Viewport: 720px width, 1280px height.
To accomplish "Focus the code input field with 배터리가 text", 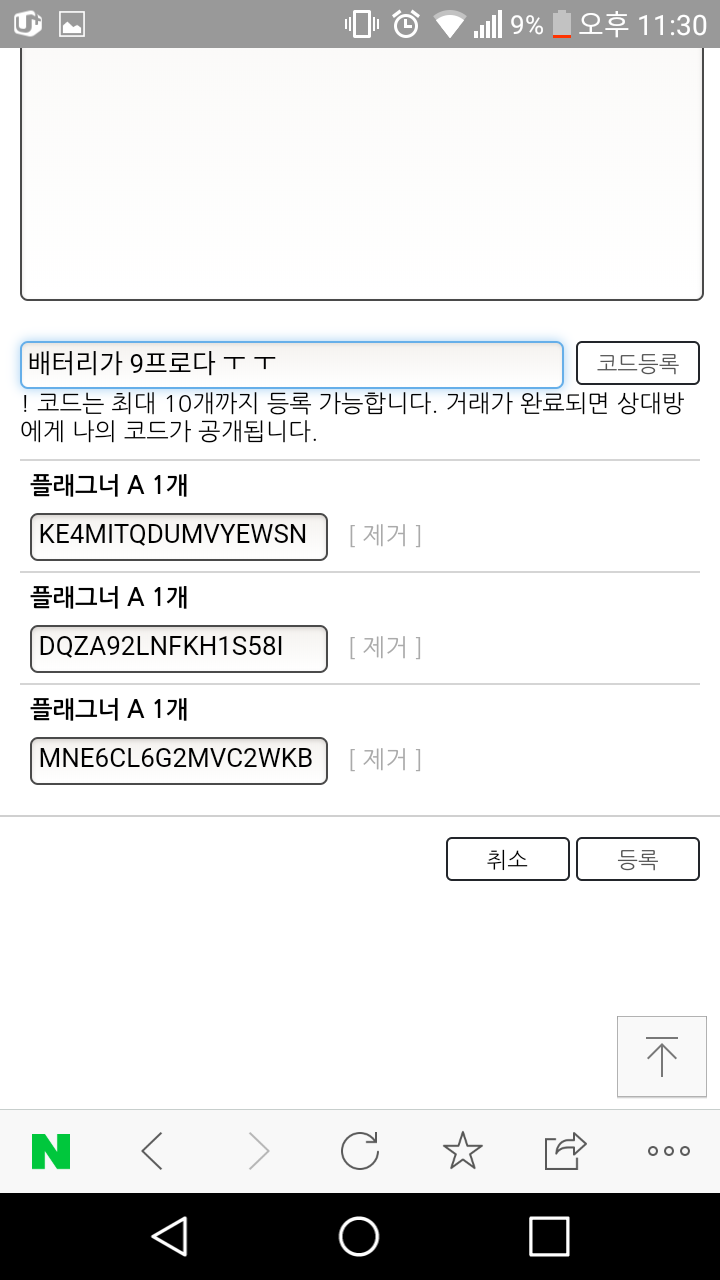I will tap(292, 364).
